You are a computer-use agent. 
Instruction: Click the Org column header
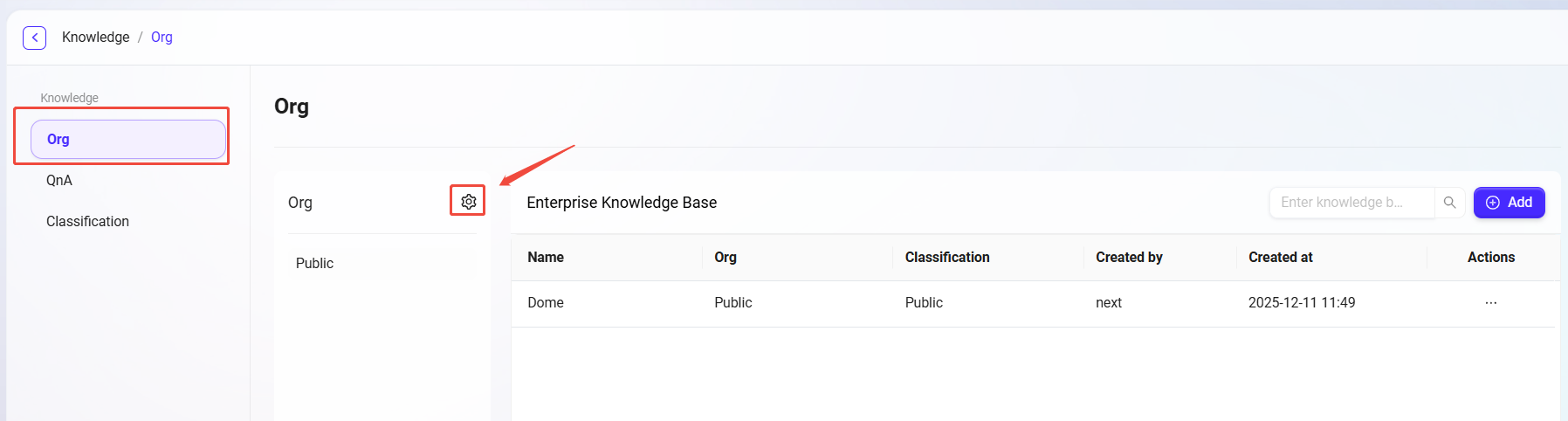tap(726, 258)
